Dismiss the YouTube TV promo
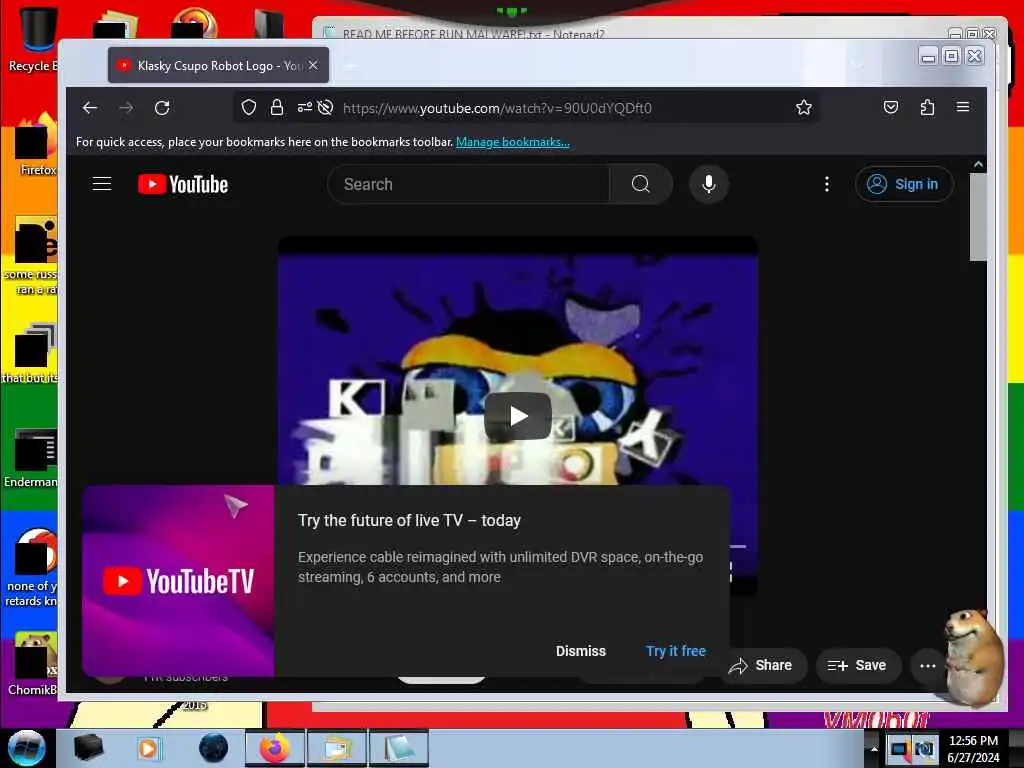The image size is (1024, 768). click(581, 651)
